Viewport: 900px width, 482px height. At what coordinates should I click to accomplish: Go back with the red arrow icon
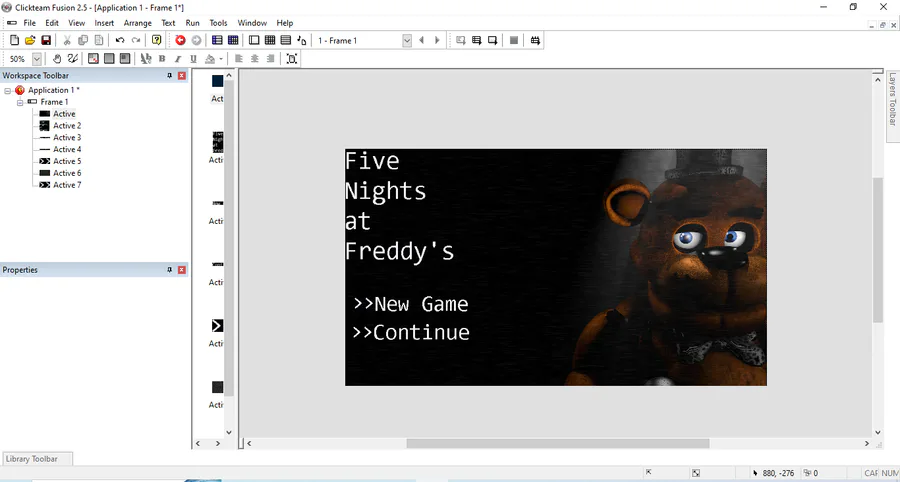[180, 40]
